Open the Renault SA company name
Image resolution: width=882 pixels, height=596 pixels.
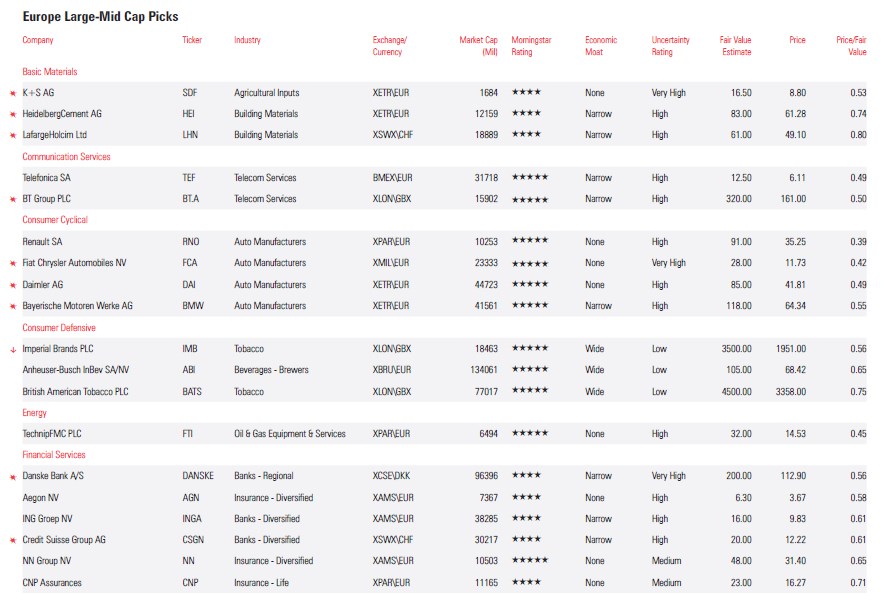pyautogui.click(x=44, y=242)
